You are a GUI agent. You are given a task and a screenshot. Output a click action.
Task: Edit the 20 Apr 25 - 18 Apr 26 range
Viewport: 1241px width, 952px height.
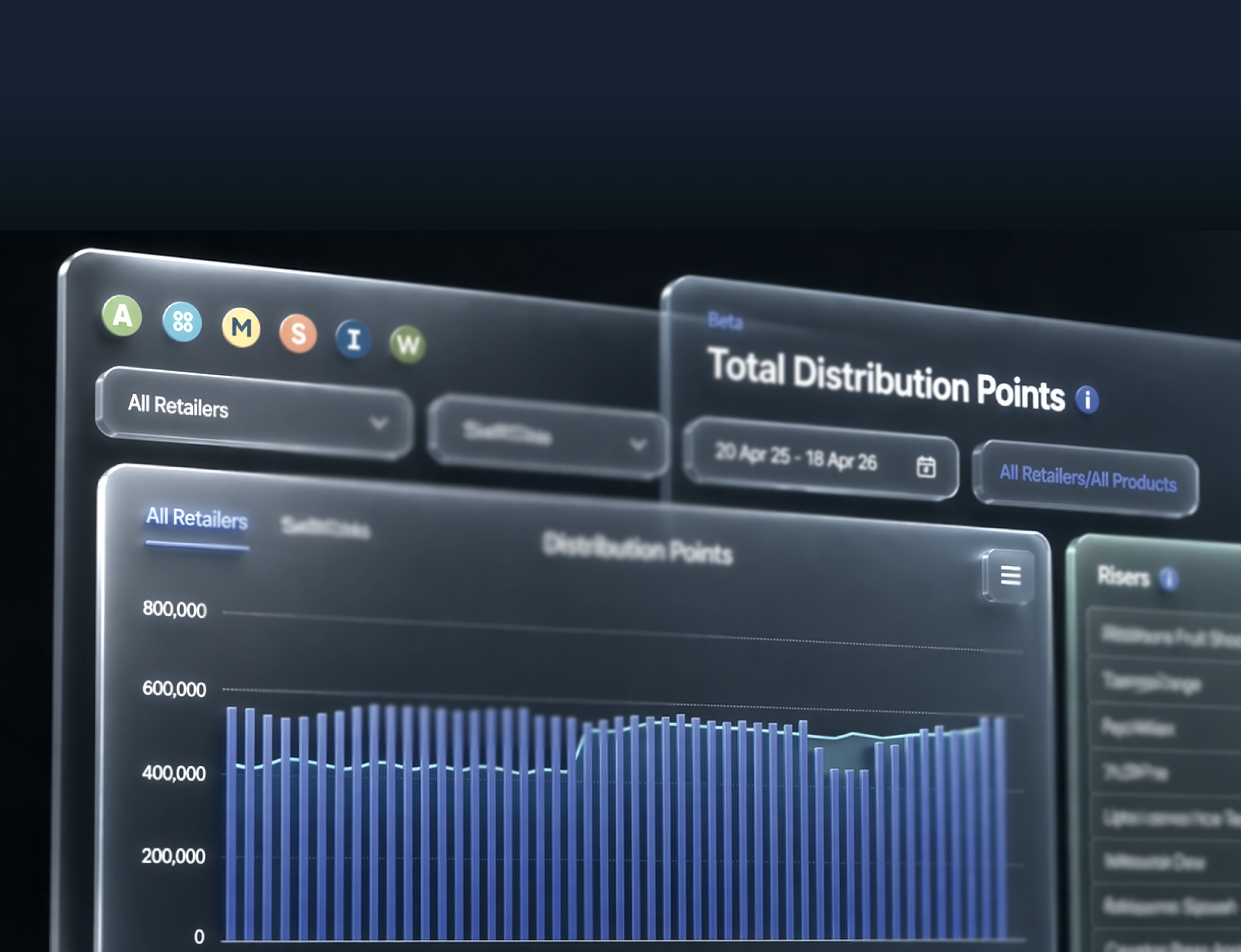tap(821, 459)
